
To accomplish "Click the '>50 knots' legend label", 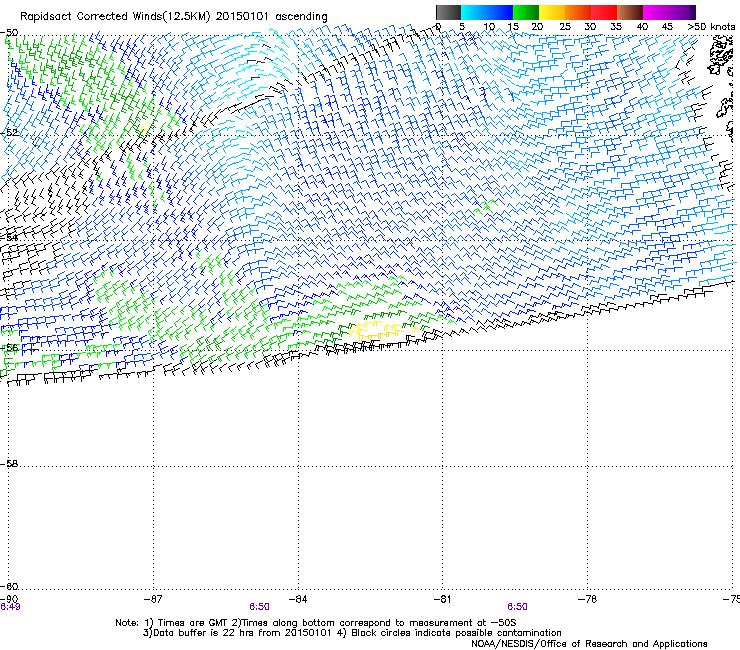I will pyautogui.click(x=711, y=27).
